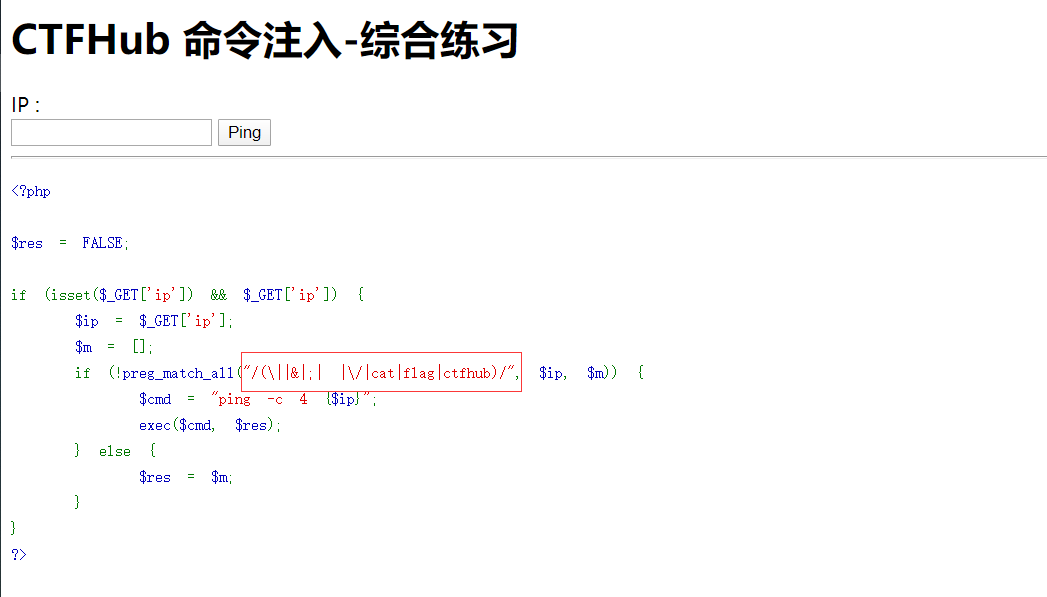
Task: Click the '$cmd = "ping -c 4 {$ip}";' line
Action: (258, 399)
